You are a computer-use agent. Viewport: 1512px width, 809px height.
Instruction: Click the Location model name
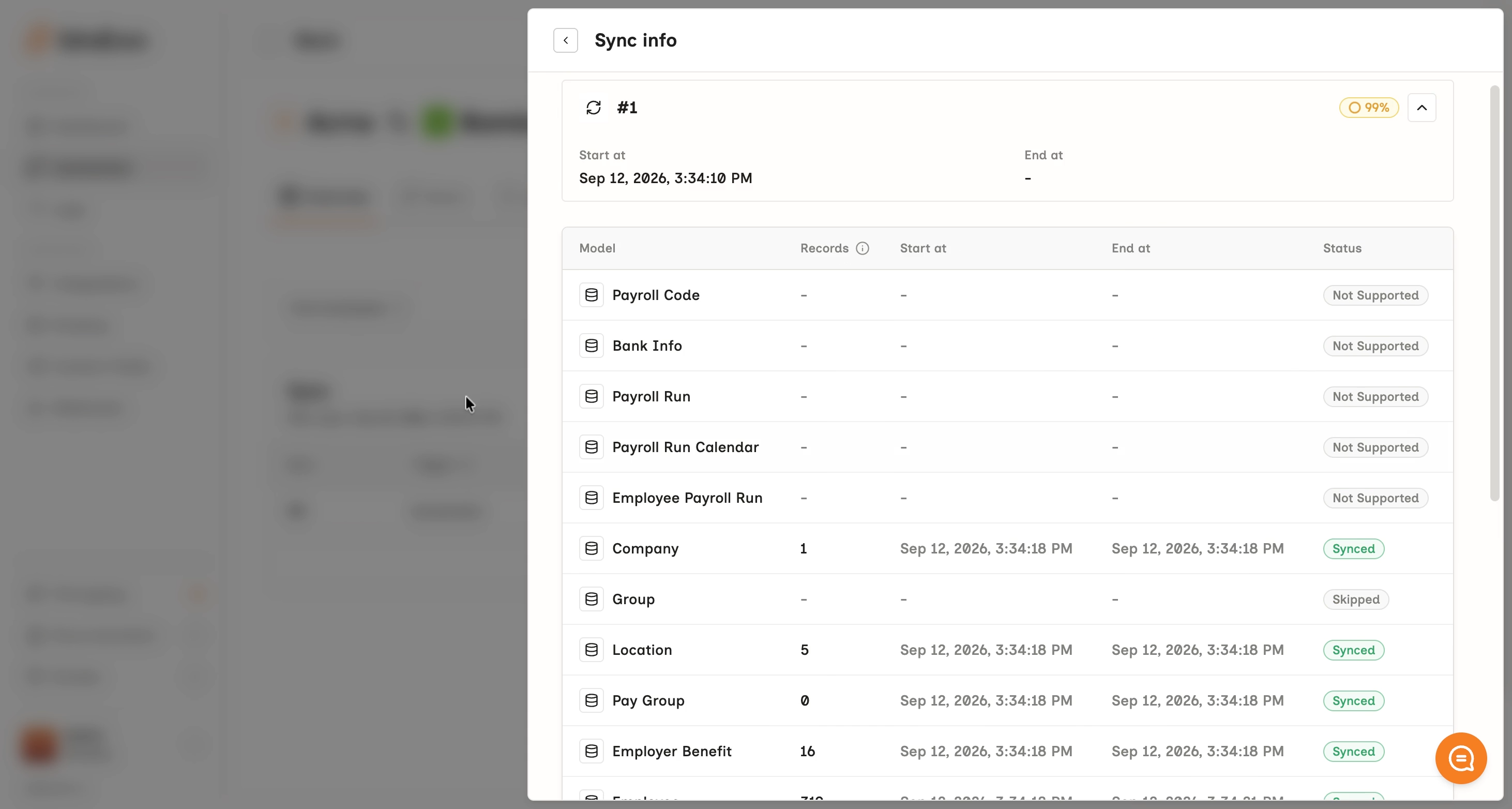[x=642, y=650]
